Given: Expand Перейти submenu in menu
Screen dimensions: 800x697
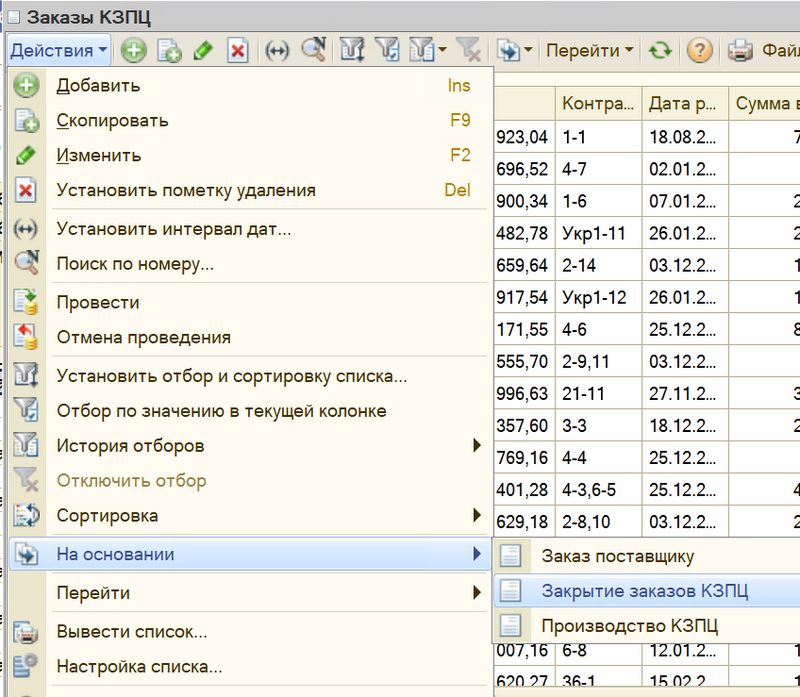Looking at the screenshot, I should (249, 593).
